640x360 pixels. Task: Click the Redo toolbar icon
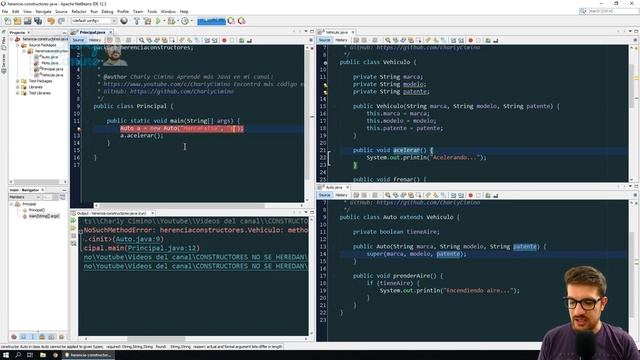(x=61, y=21)
